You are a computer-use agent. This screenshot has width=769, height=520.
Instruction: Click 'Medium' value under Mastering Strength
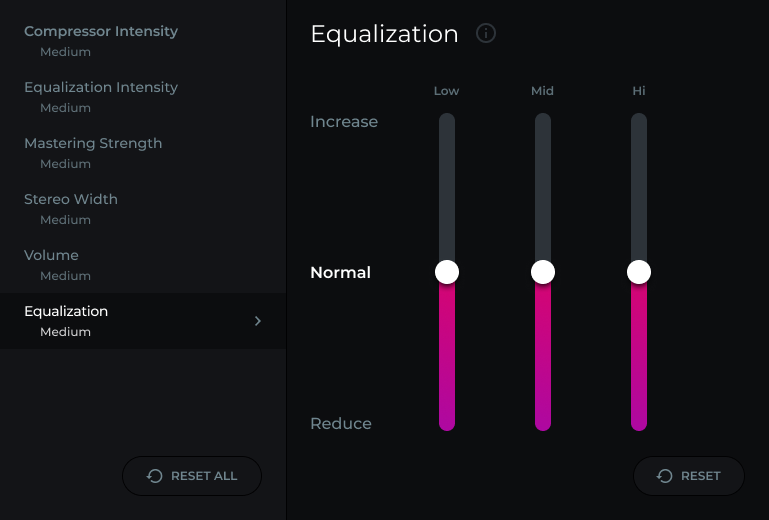tap(65, 164)
